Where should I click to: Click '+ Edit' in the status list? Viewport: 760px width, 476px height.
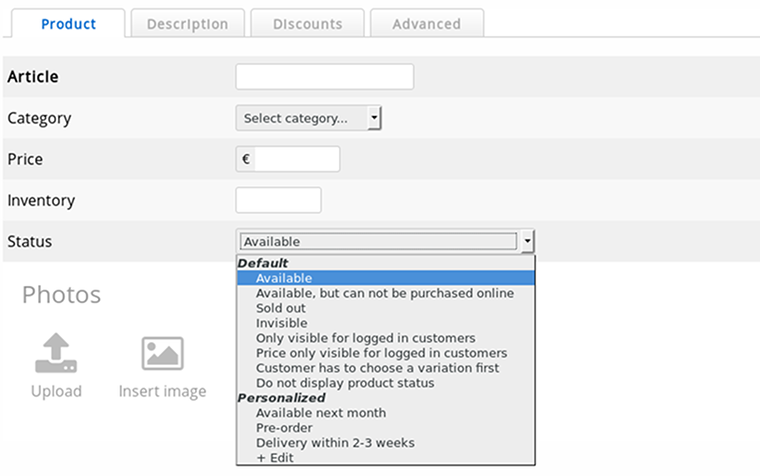pyautogui.click(x=274, y=457)
